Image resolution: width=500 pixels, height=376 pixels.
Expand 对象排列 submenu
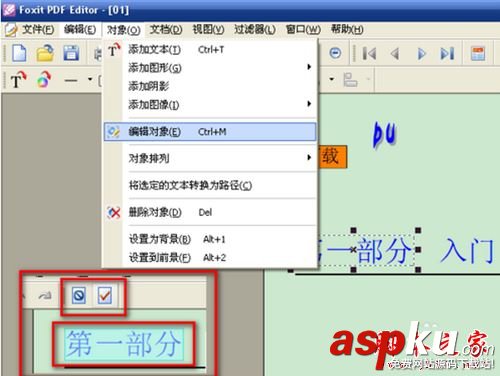(x=210, y=158)
